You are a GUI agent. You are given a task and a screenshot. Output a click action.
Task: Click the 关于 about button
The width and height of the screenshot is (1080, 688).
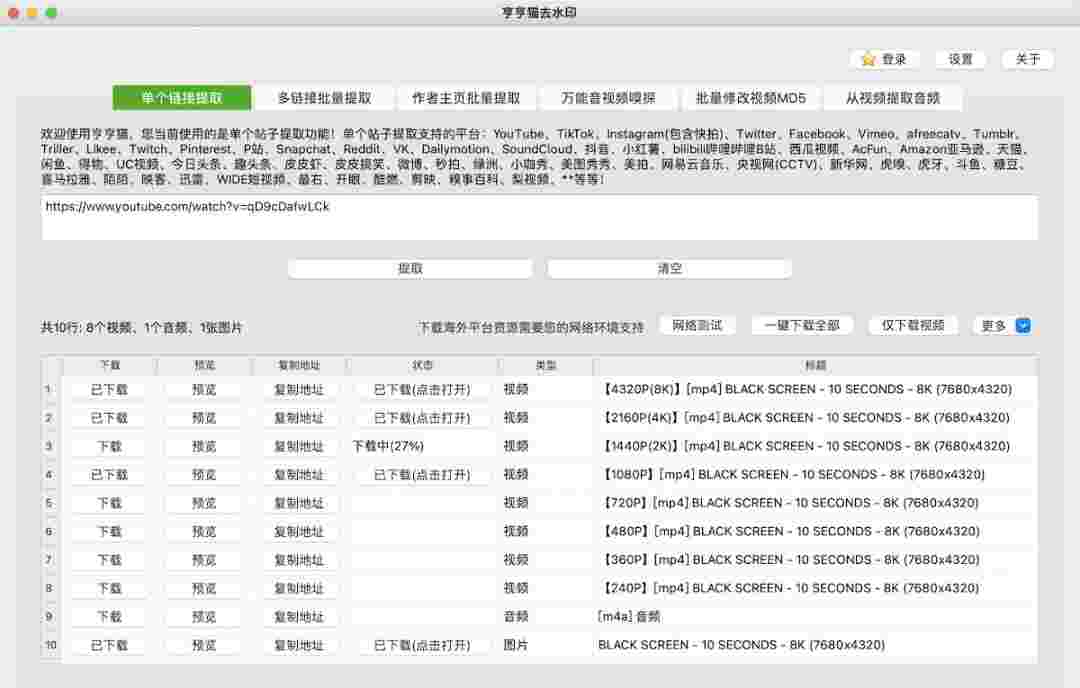tap(1027, 59)
